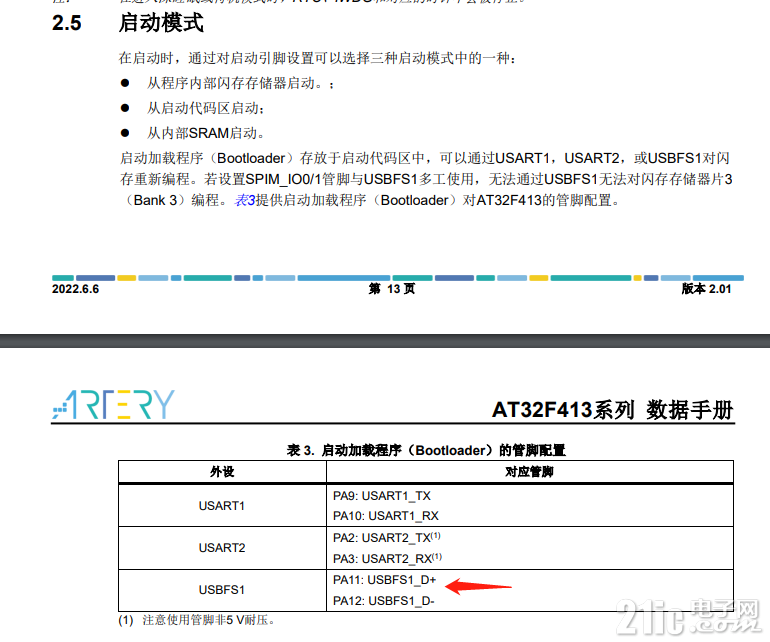Click the page number 第 13 页
The image size is (770, 642).
coord(392,289)
